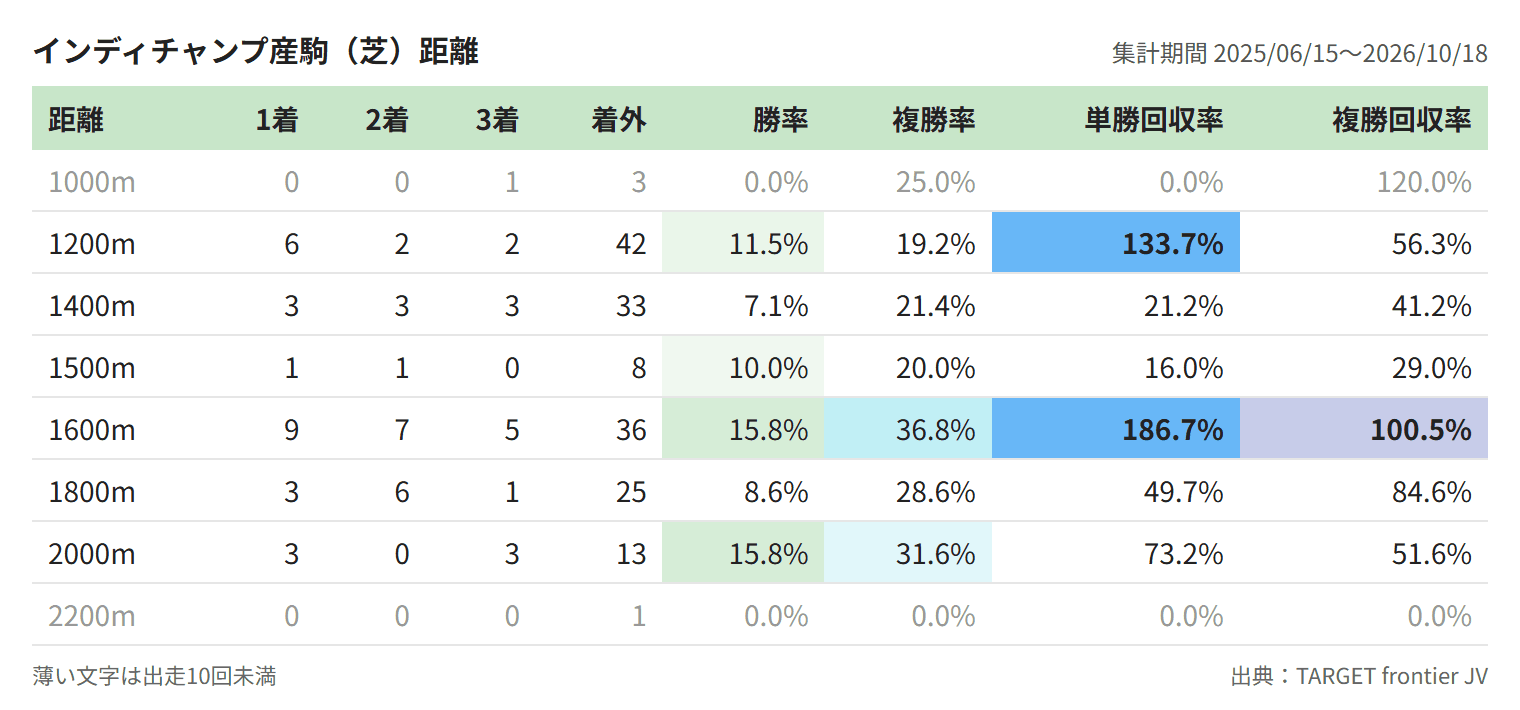Select the 1600m distance row label
The width and height of the screenshot is (1520, 710).
tap(92, 430)
